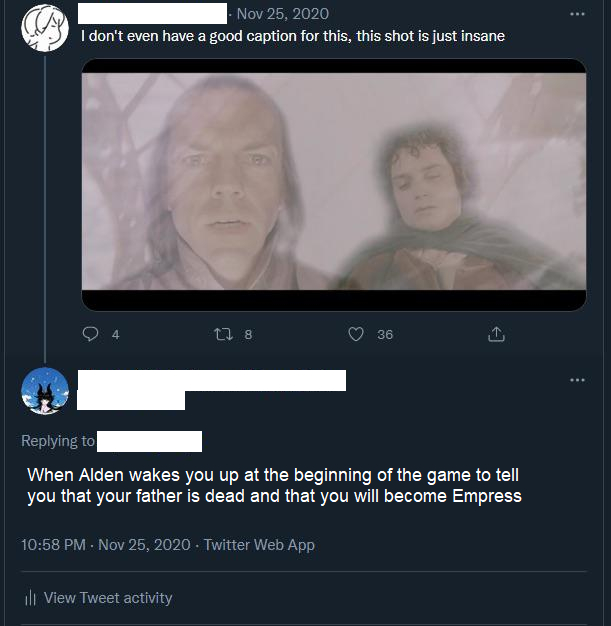Open View Tweet activity

click(108, 598)
